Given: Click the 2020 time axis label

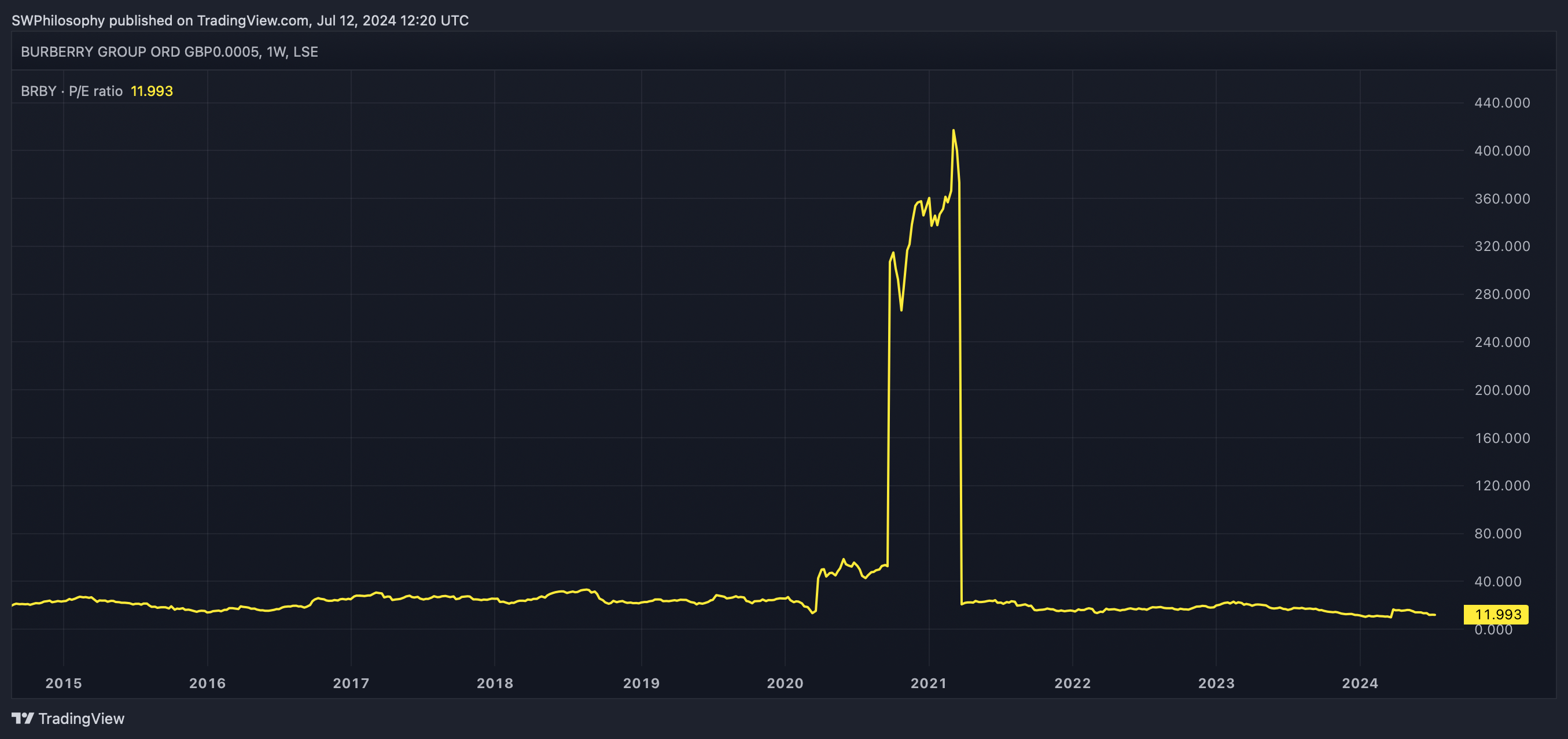Looking at the screenshot, I should pos(785,683).
